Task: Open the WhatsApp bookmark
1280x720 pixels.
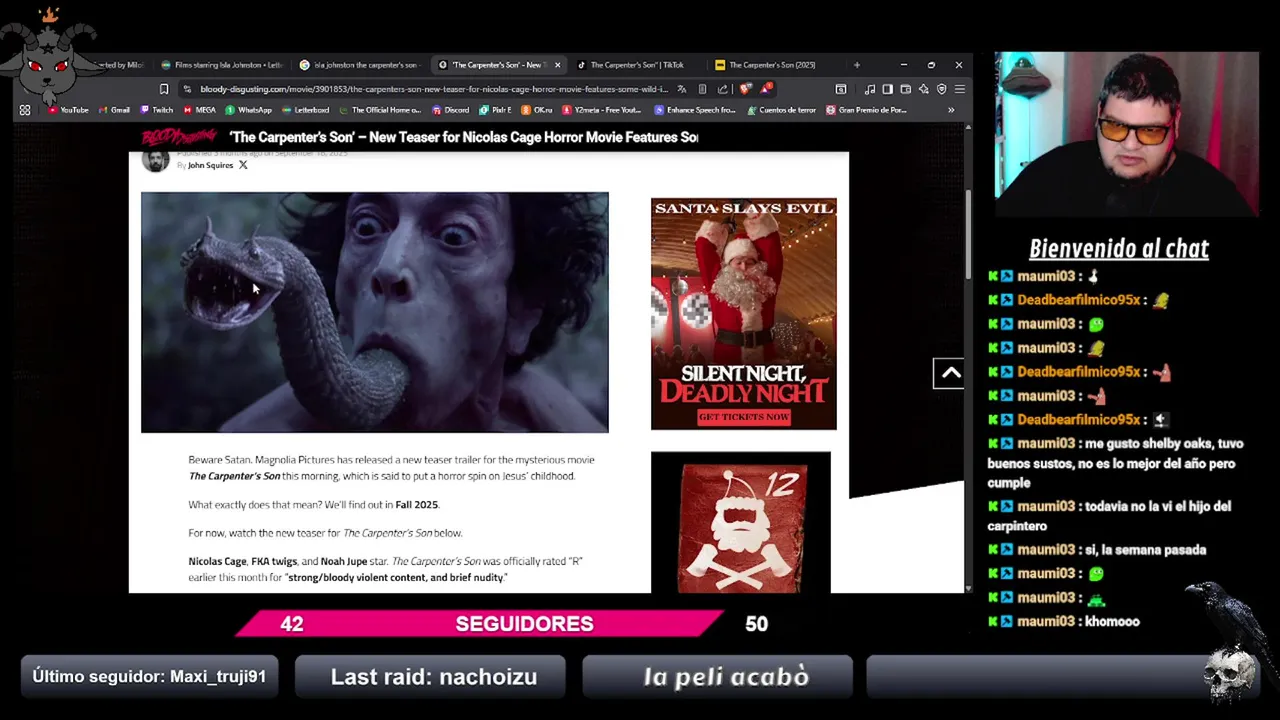Action: (248, 110)
